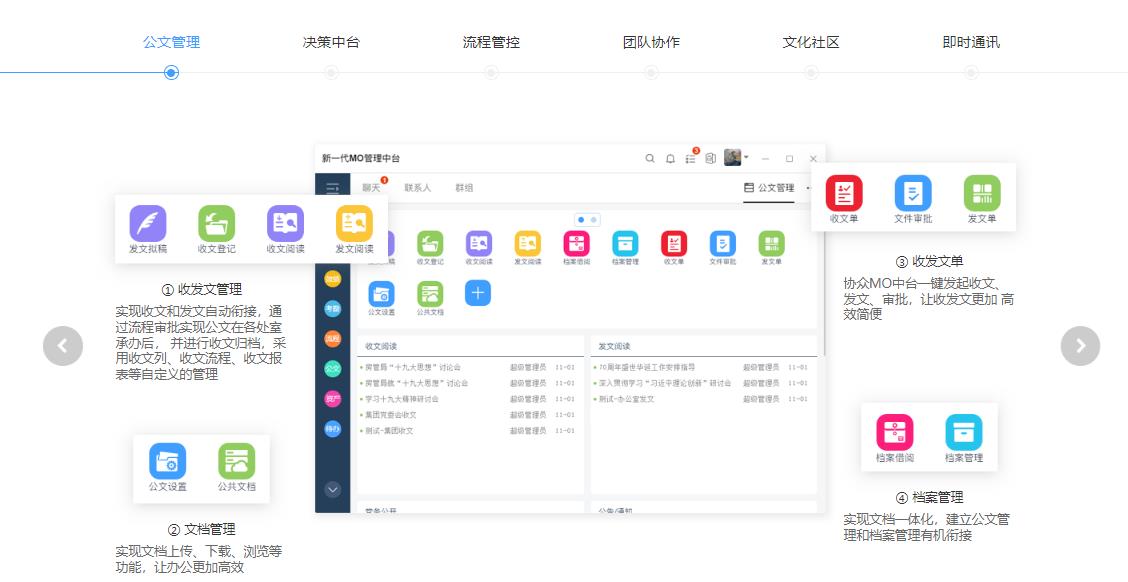Image resolution: width=1128 pixels, height=582 pixels.
Task: Open 发文单 green callout icon
Action: pyautogui.click(x=982, y=193)
